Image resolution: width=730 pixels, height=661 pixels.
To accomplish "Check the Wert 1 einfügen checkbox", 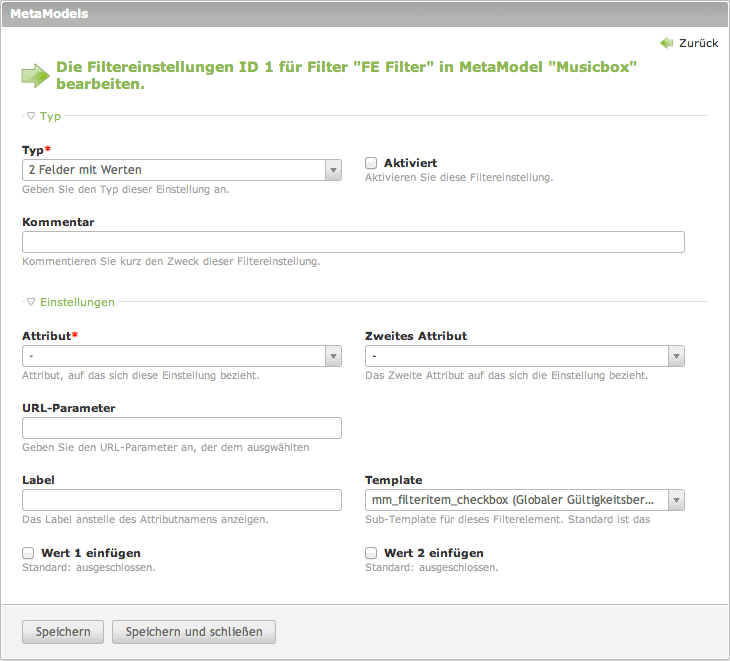I will coord(28,553).
